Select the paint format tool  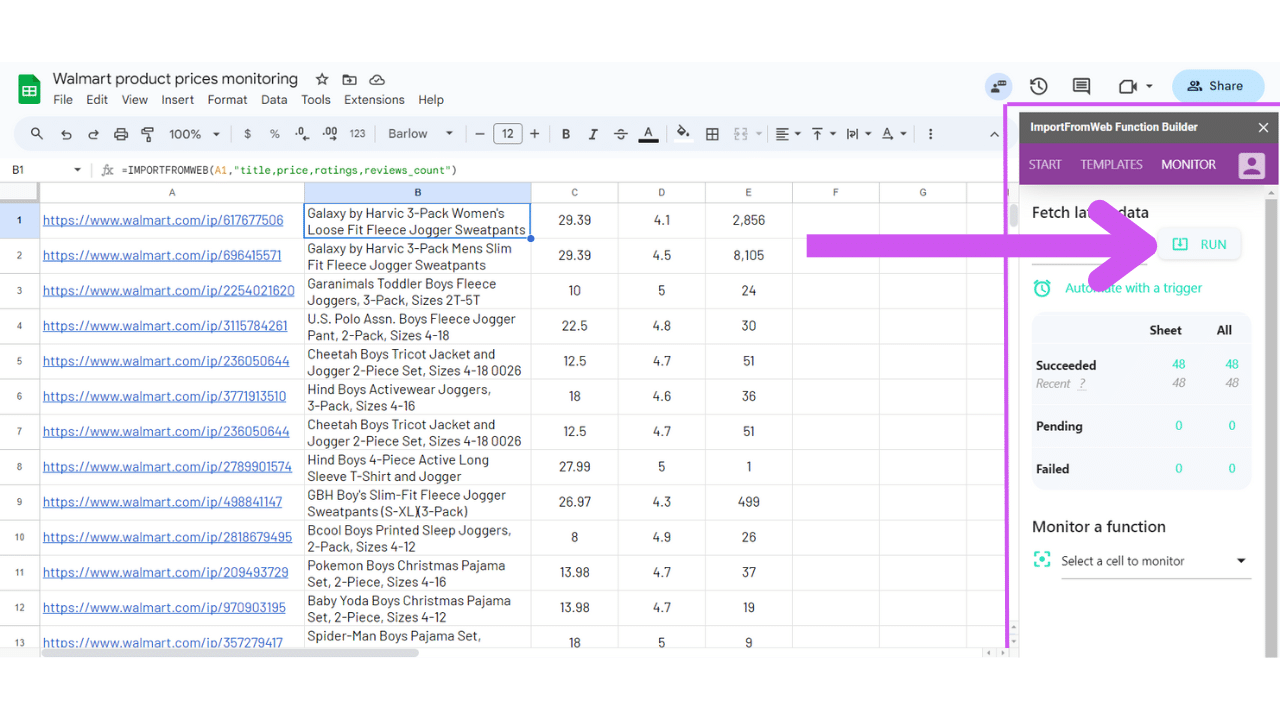(148, 134)
